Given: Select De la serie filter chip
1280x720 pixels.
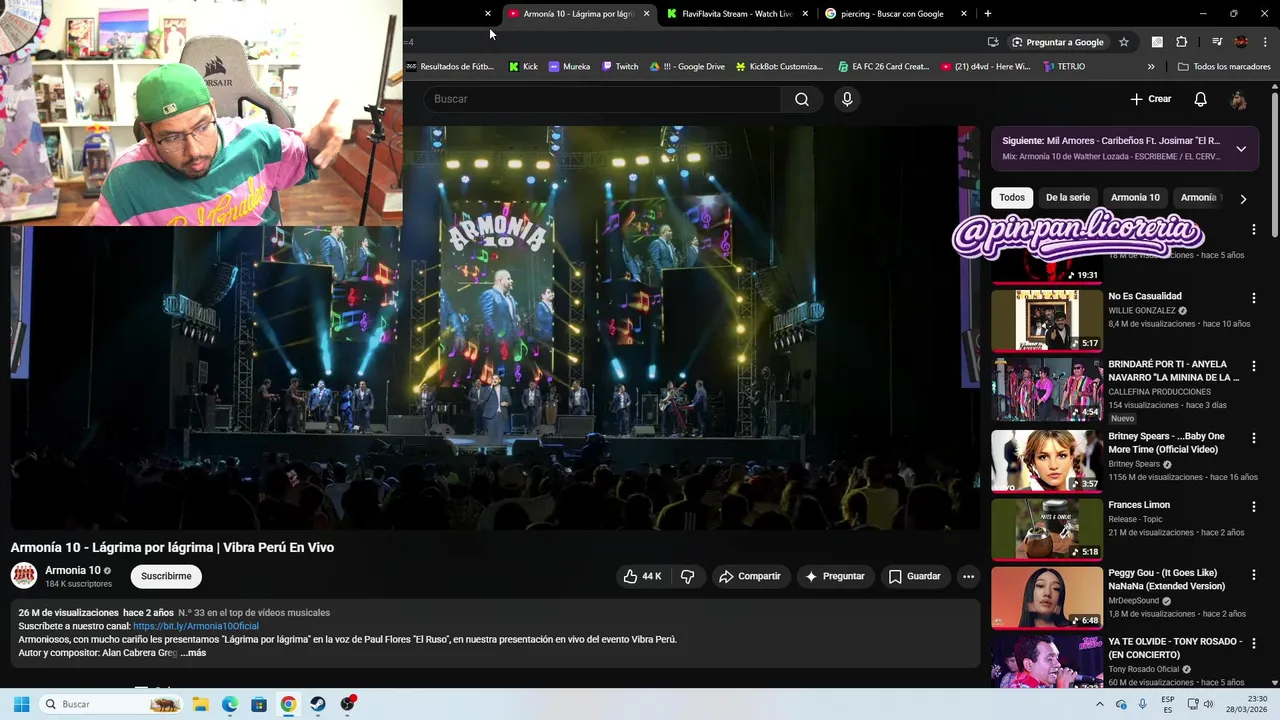Looking at the screenshot, I should [x=1068, y=198].
